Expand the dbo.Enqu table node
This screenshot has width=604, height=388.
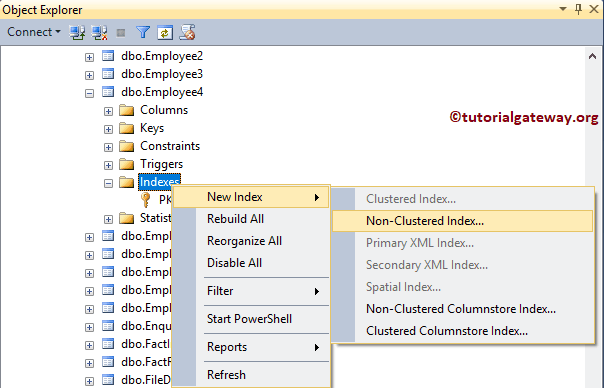[89, 328]
